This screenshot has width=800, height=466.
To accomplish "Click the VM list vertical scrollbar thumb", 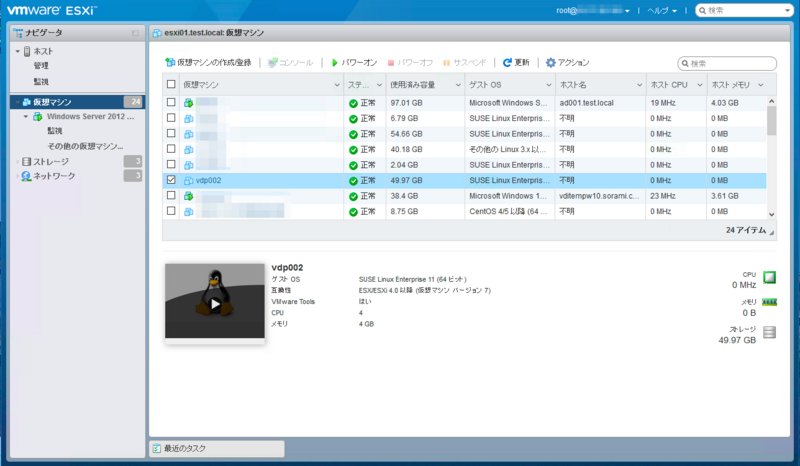I will (771, 120).
